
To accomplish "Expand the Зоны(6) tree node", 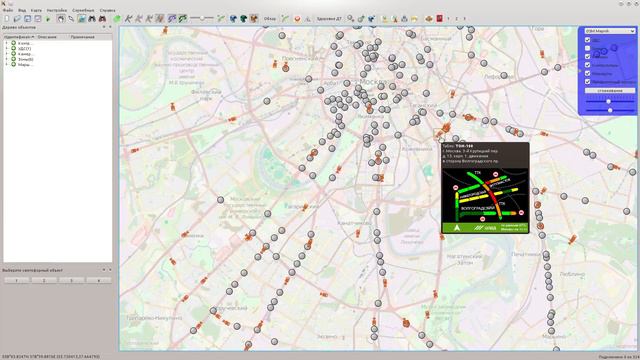I will (x=7, y=59).
